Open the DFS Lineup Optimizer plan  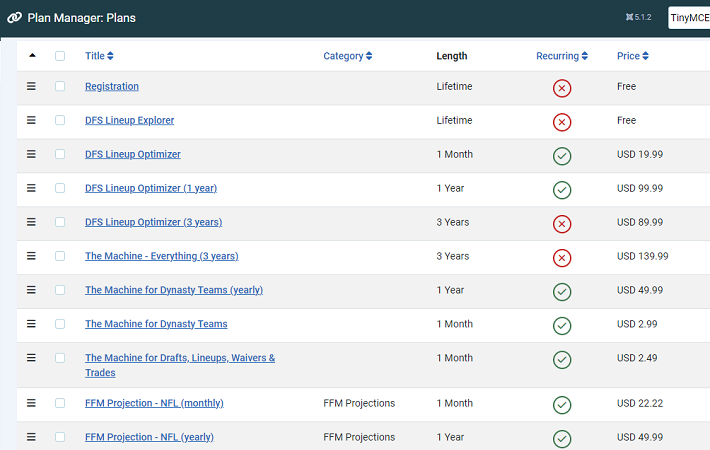point(133,154)
